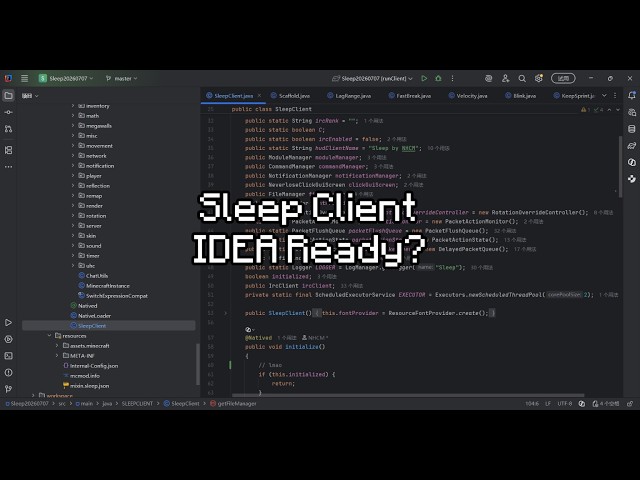
Task: Show hidden editor tabs dropdown
Action: pos(604,96)
